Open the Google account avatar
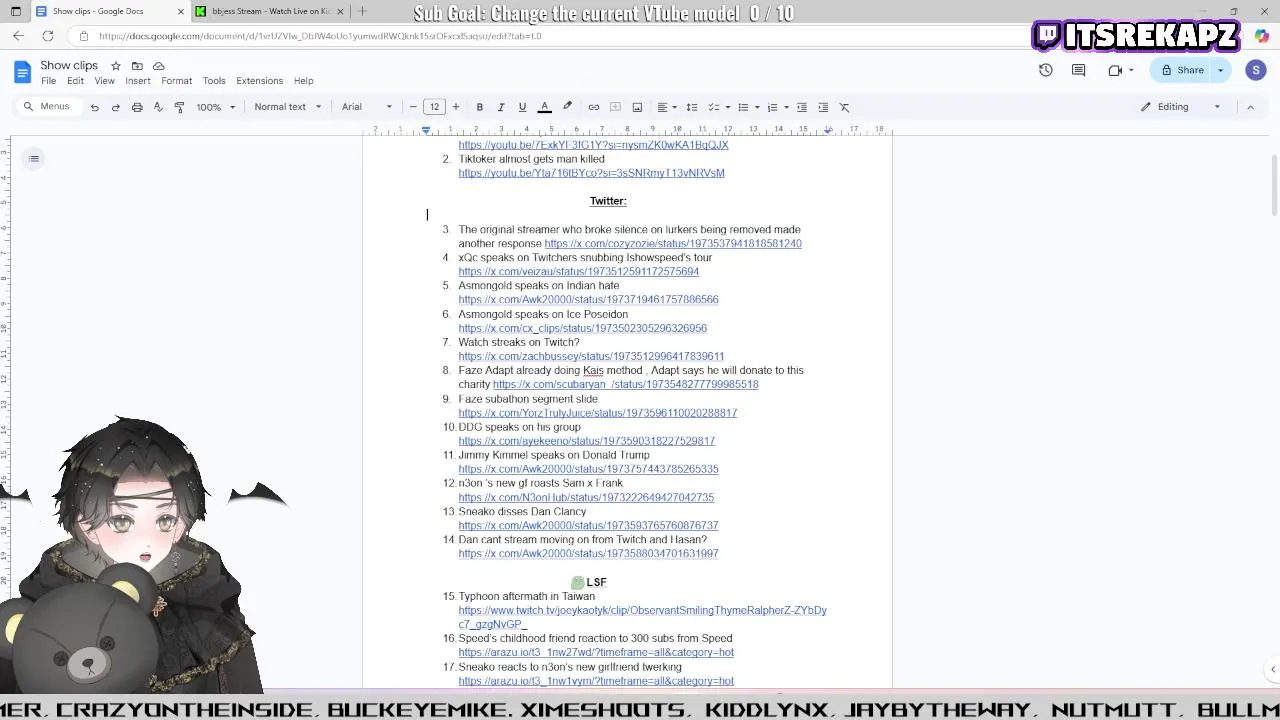 coord(1256,70)
